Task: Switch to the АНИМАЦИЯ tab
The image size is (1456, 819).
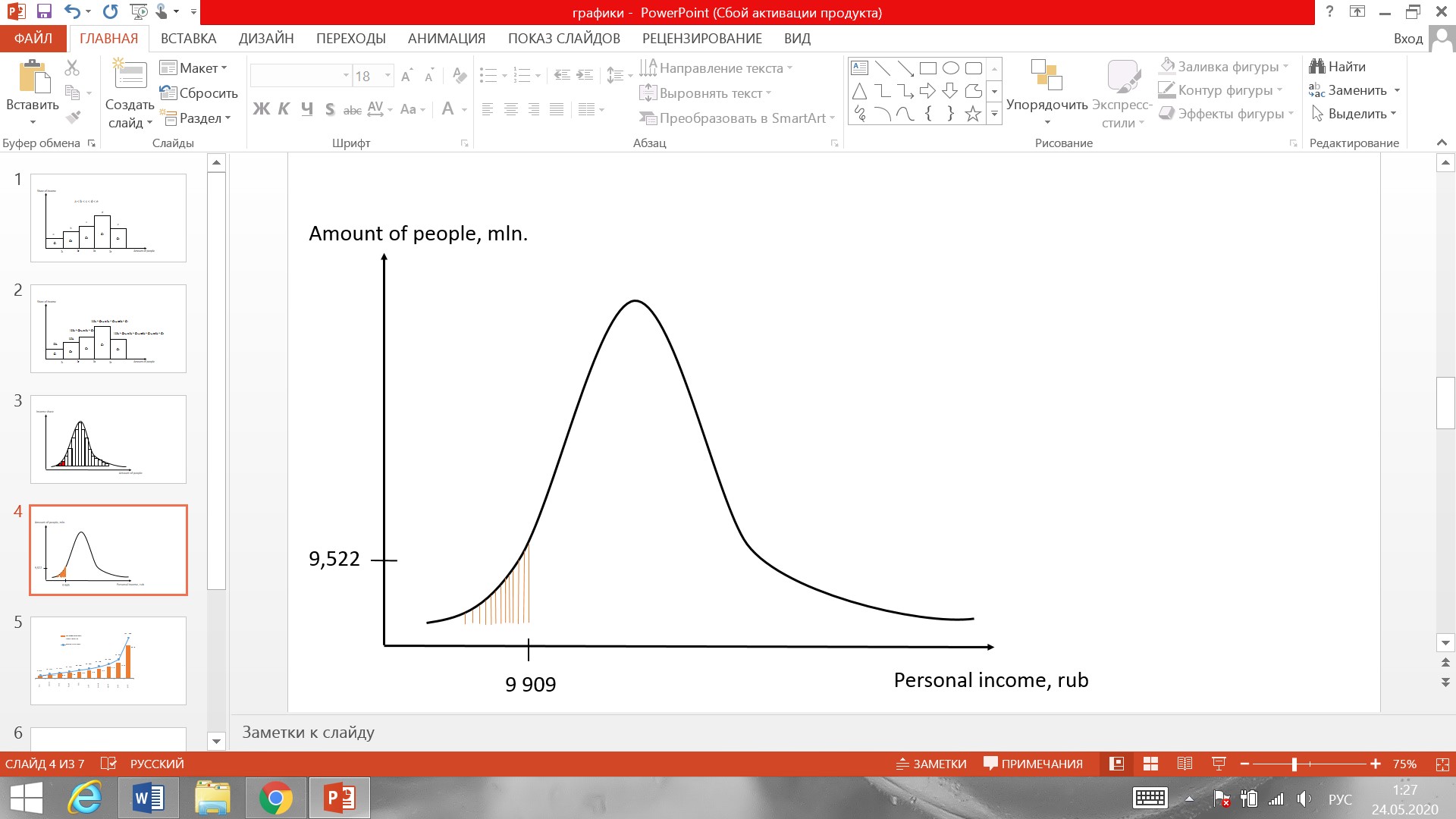Action: point(446,39)
